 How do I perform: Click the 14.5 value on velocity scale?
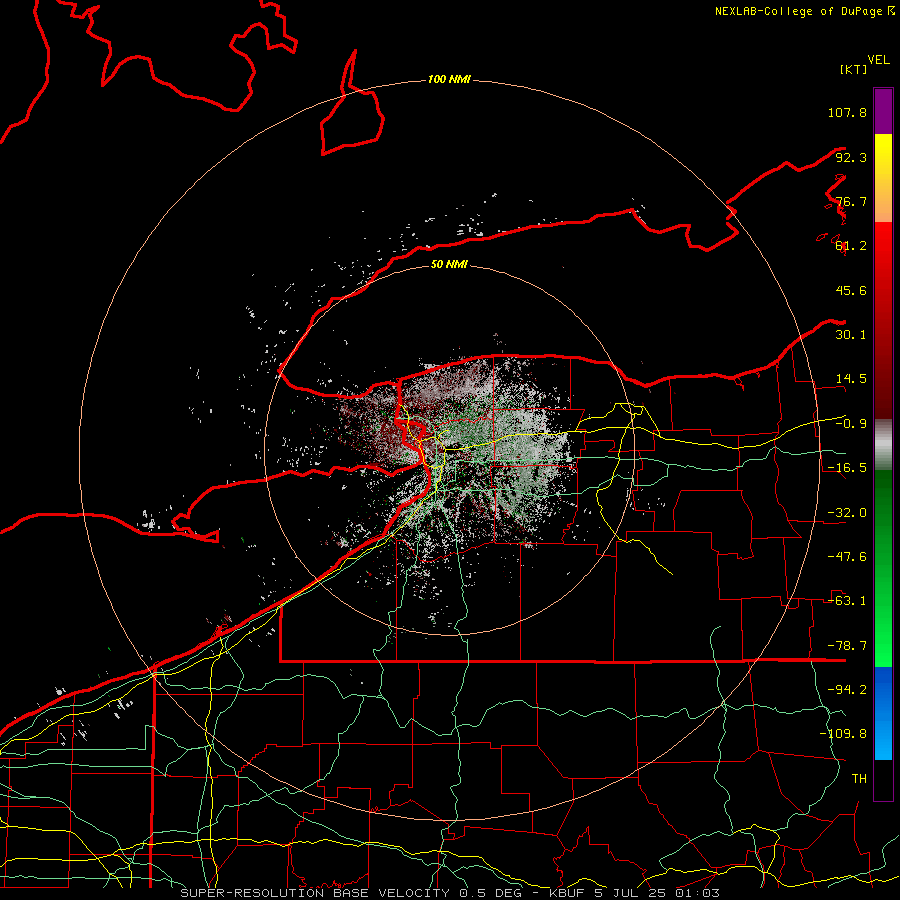(x=851, y=379)
